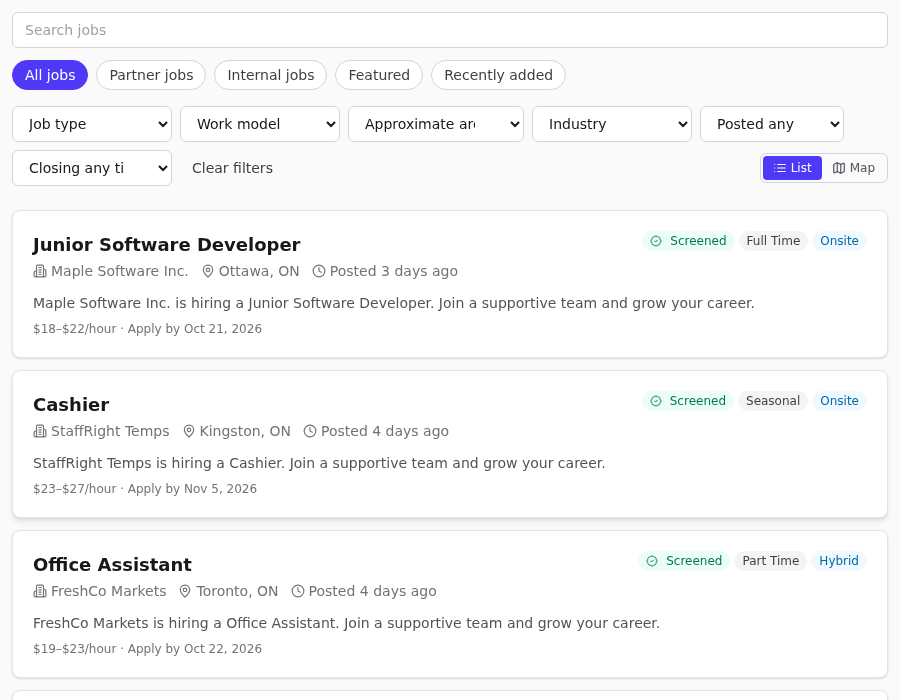Open the Cashier job title
This screenshot has width=900, height=700.
coord(71,405)
